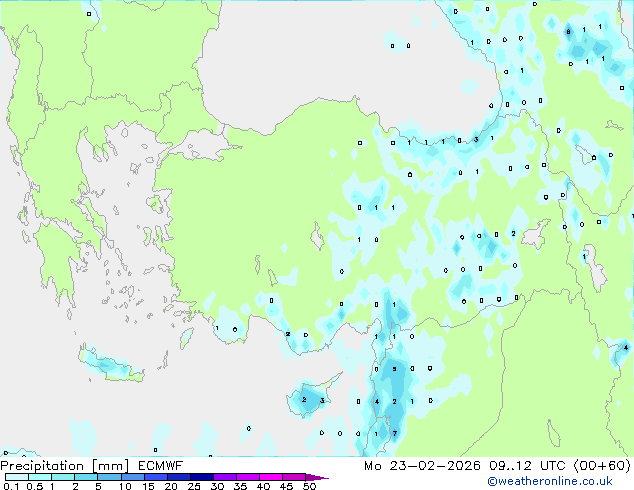Select the 0.1–0.5 mm legend color swatch

17,477
